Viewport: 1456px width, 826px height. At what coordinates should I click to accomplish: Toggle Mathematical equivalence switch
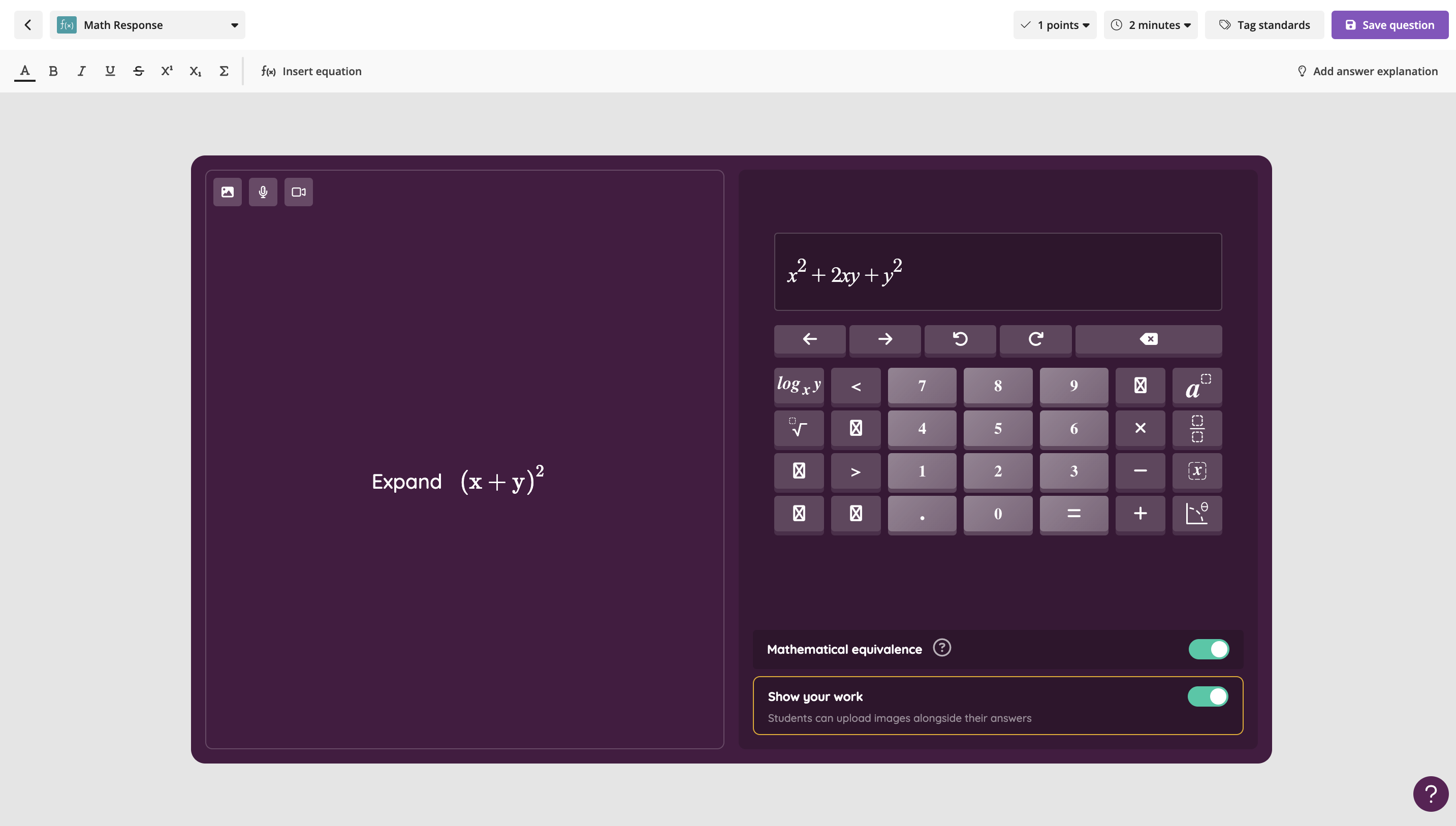[1209, 649]
